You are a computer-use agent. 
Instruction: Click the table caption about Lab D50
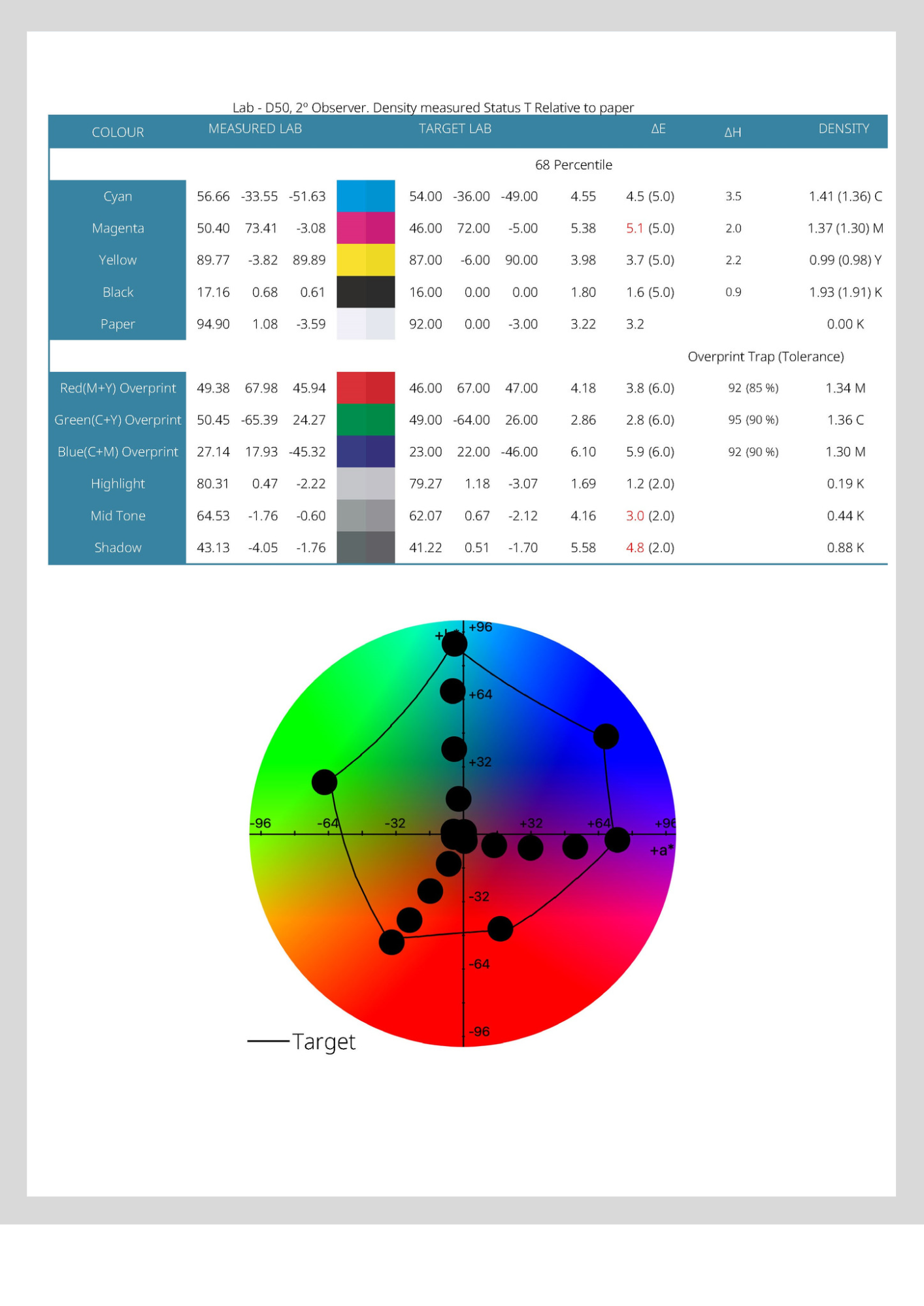click(x=433, y=107)
